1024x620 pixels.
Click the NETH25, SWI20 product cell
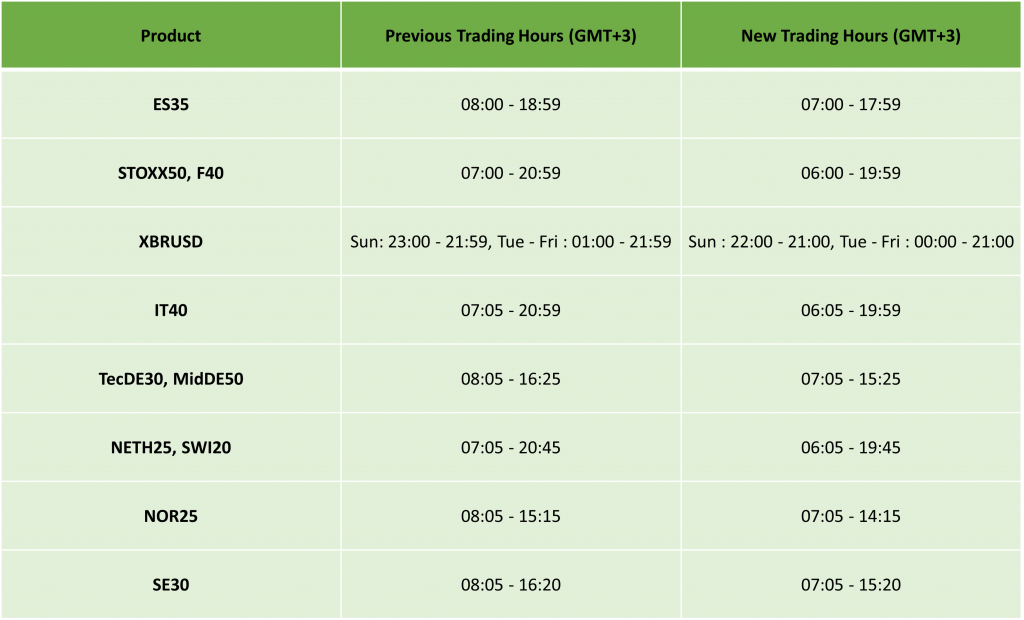pos(170,448)
